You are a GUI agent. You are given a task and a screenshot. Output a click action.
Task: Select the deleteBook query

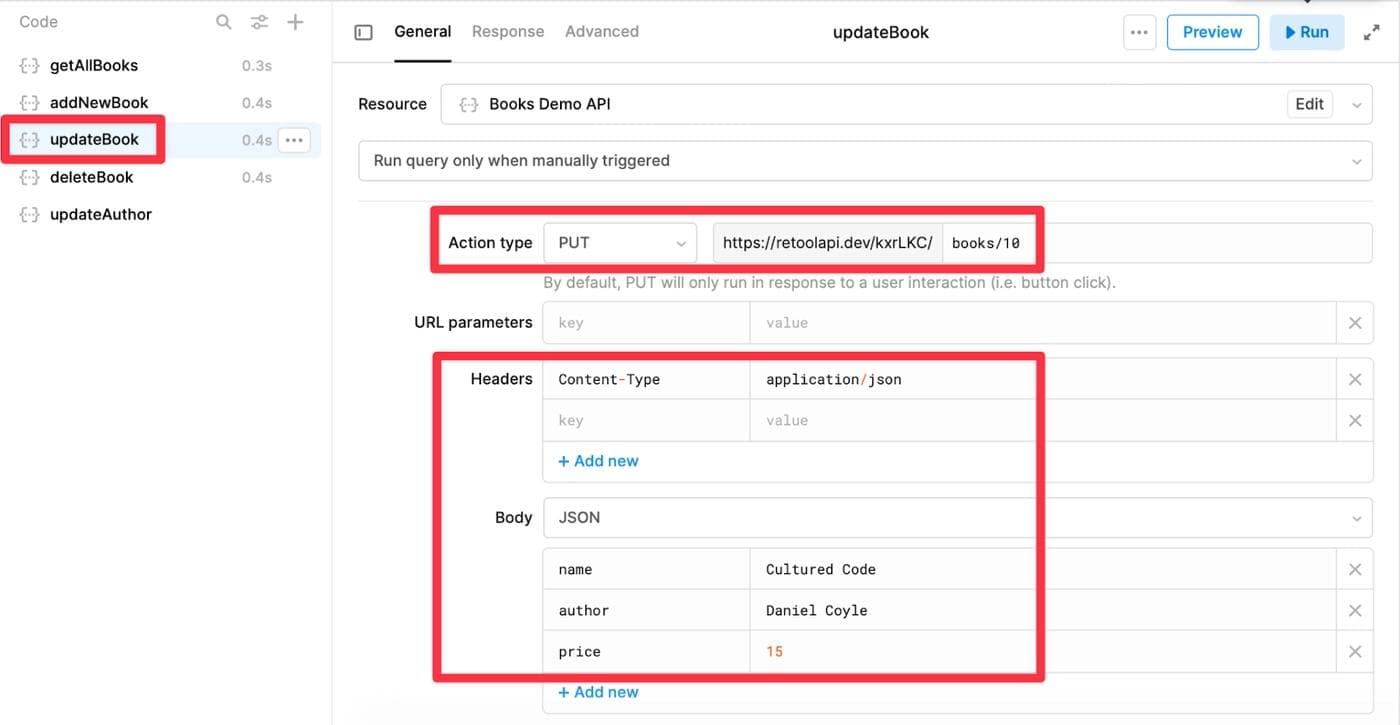click(x=91, y=177)
